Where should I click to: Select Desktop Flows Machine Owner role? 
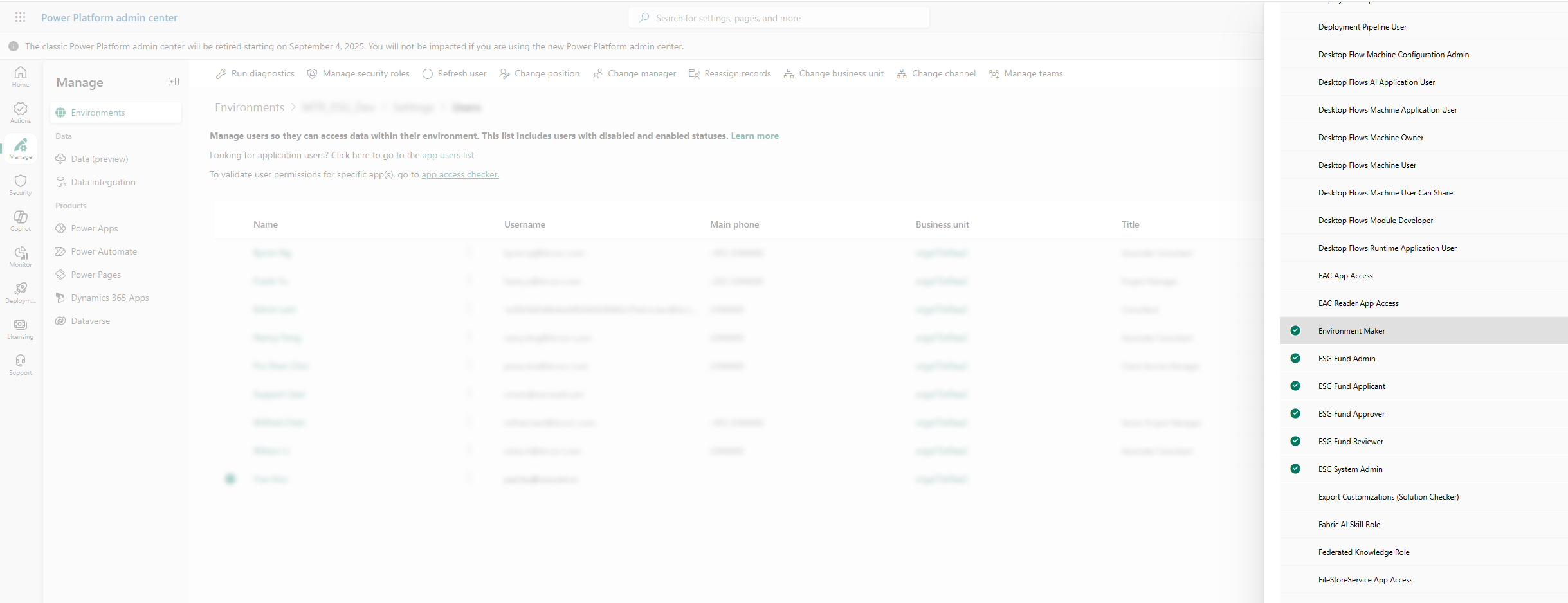[x=1423, y=138]
